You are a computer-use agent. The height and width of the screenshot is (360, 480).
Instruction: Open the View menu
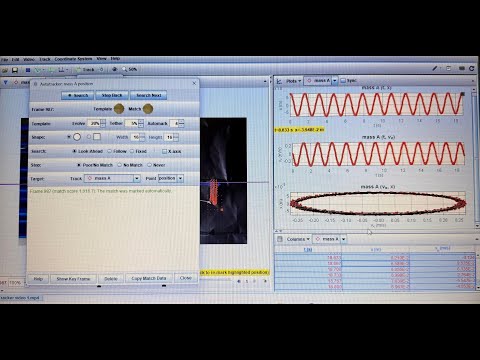point(101,59)
